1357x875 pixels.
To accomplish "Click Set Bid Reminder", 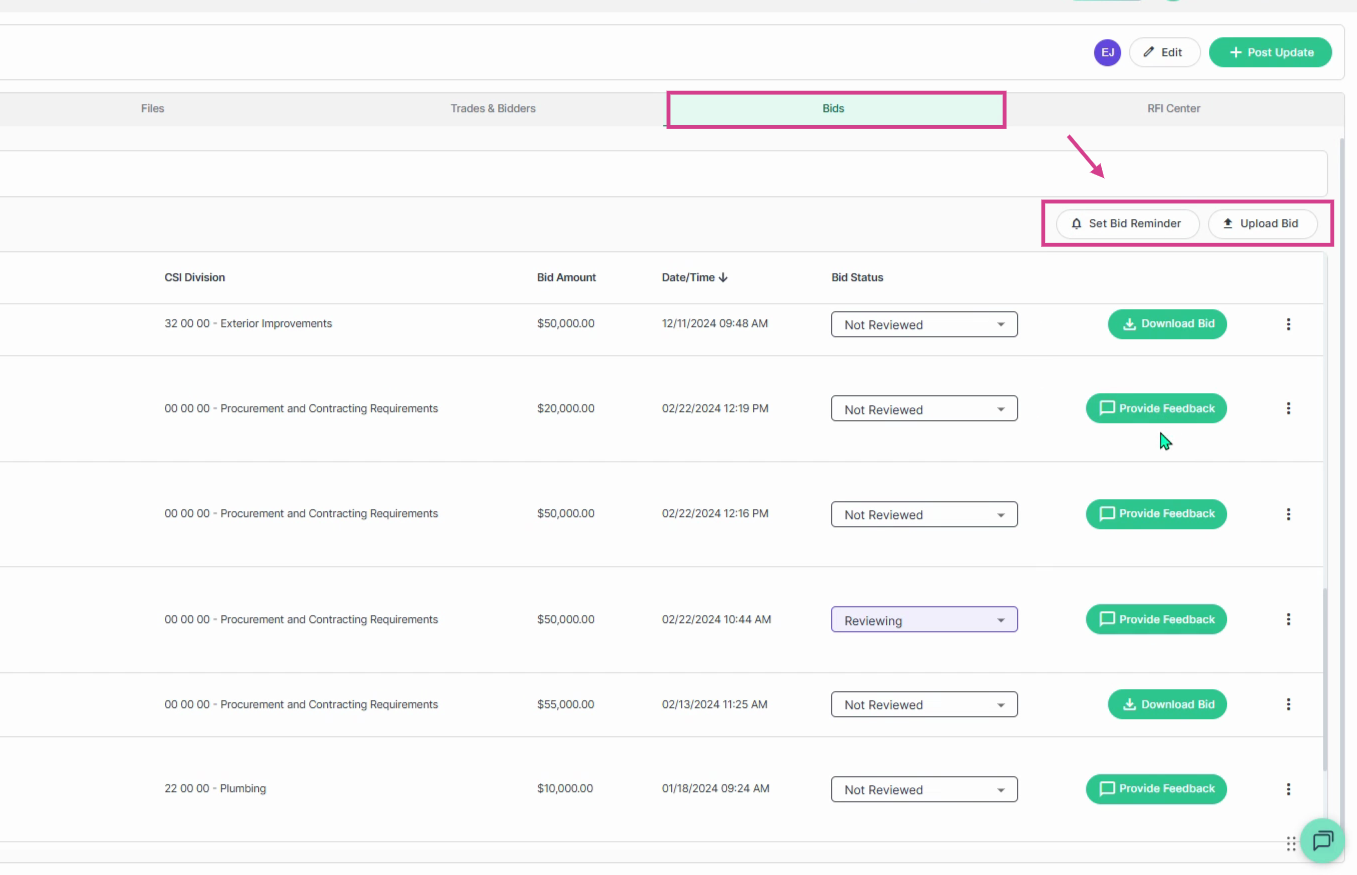I will click(x=1127, y=224).
